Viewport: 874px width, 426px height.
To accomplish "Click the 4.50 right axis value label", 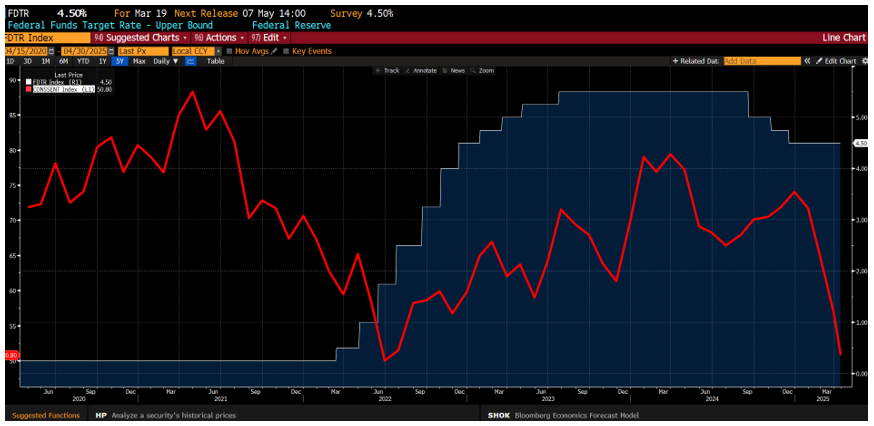I will (x=862, y=143).
